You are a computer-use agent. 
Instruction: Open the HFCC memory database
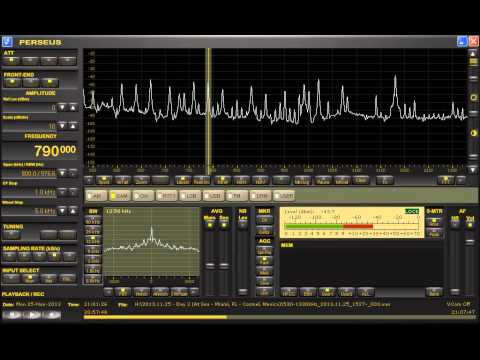point(289,292)
